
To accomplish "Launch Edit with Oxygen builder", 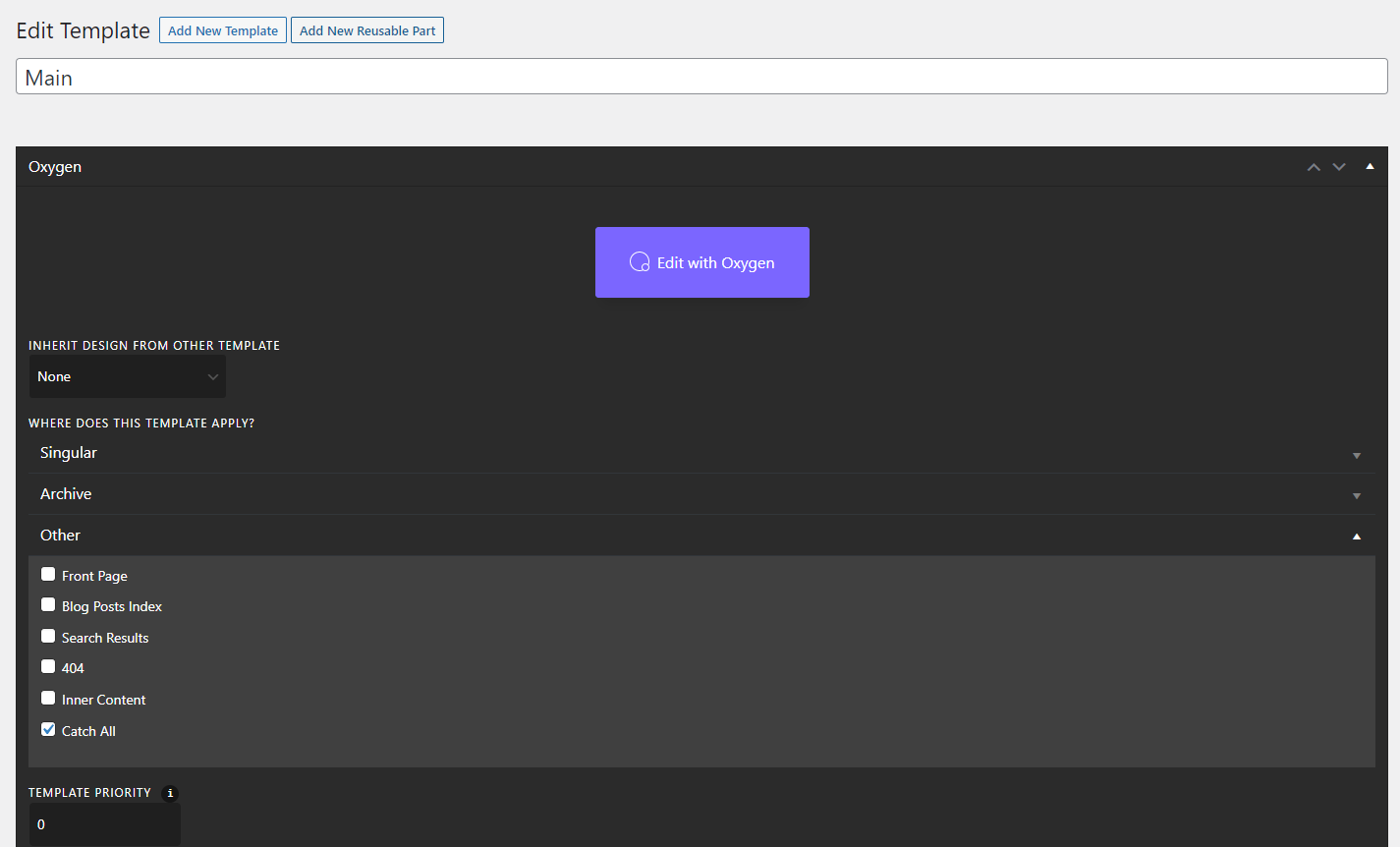I will 702,262.
